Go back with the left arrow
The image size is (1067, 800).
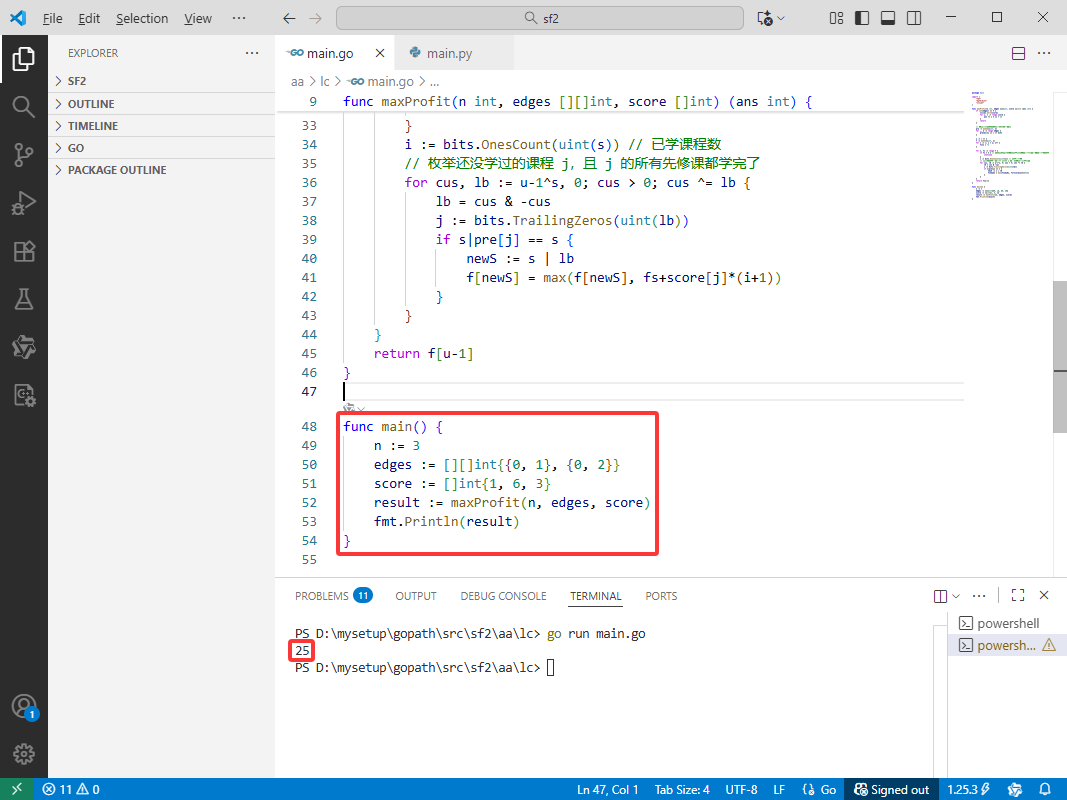[289, 18]
